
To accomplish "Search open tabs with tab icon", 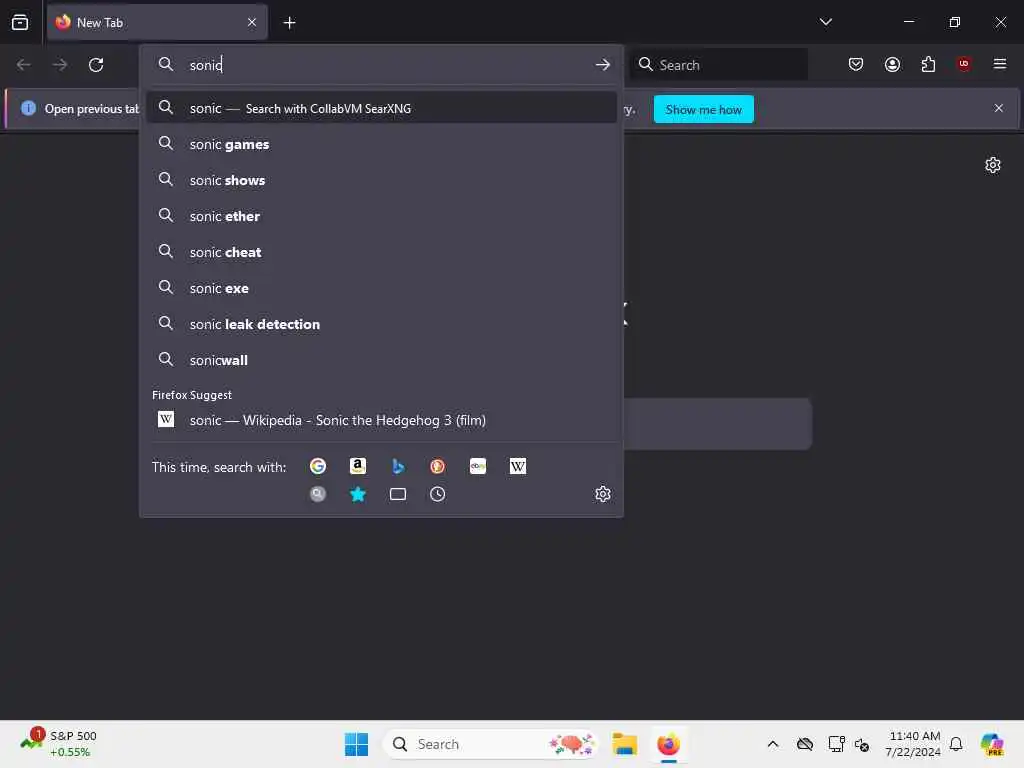I will [x=398, y=494].
